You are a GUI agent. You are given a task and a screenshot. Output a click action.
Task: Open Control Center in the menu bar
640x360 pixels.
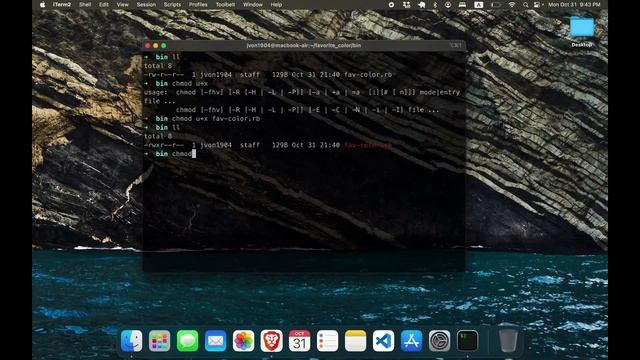tap(536, 4)
